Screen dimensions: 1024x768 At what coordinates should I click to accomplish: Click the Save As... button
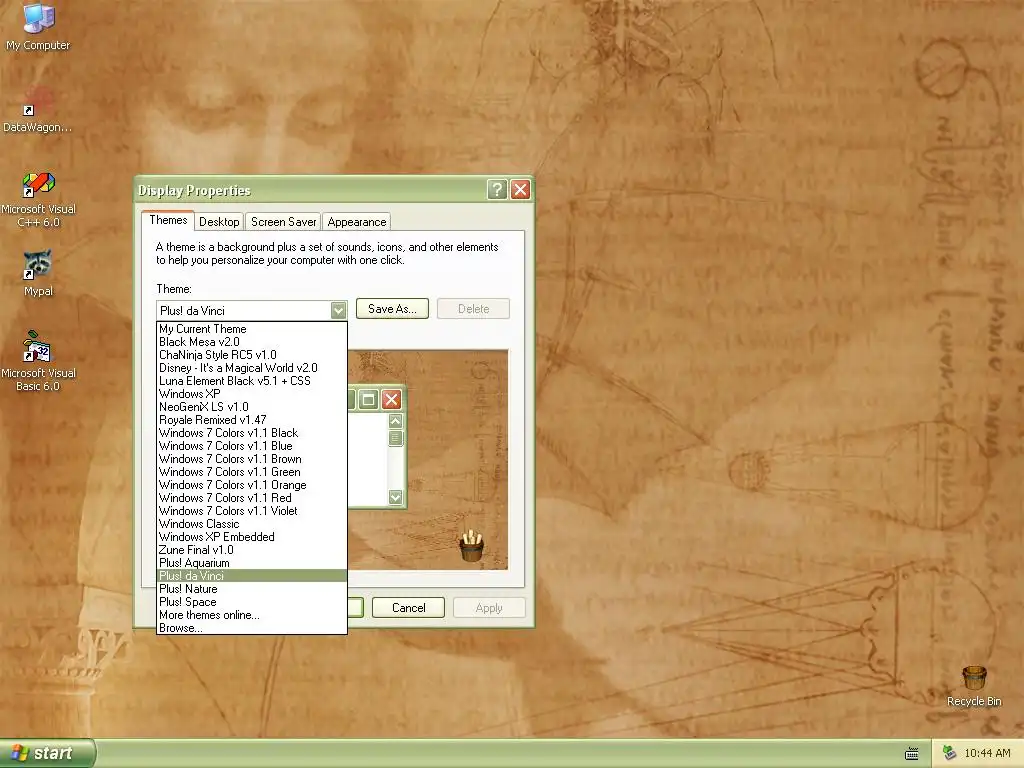(392, 309)
